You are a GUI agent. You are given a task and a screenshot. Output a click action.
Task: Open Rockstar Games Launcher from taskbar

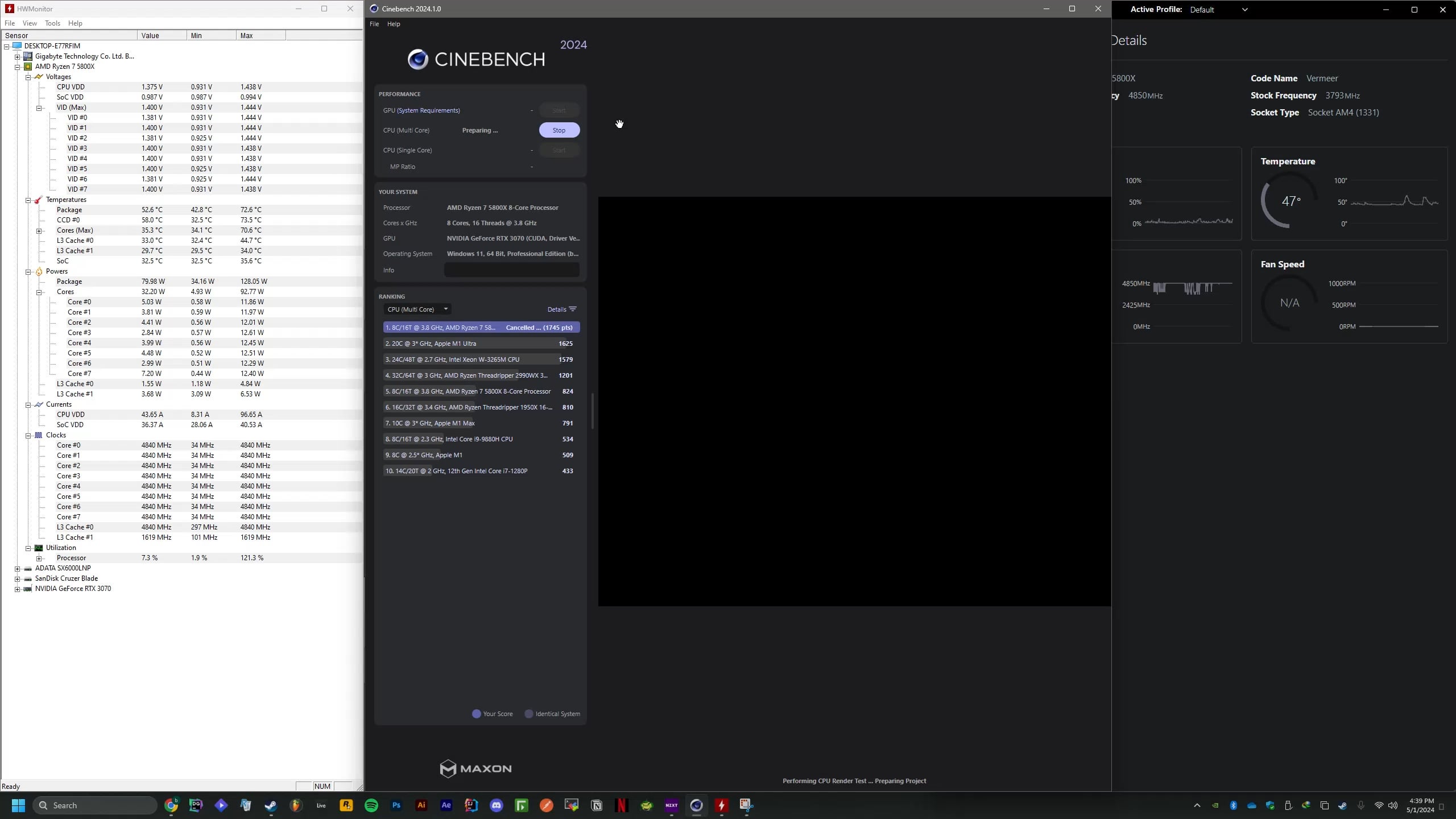(x=346, y=805)
